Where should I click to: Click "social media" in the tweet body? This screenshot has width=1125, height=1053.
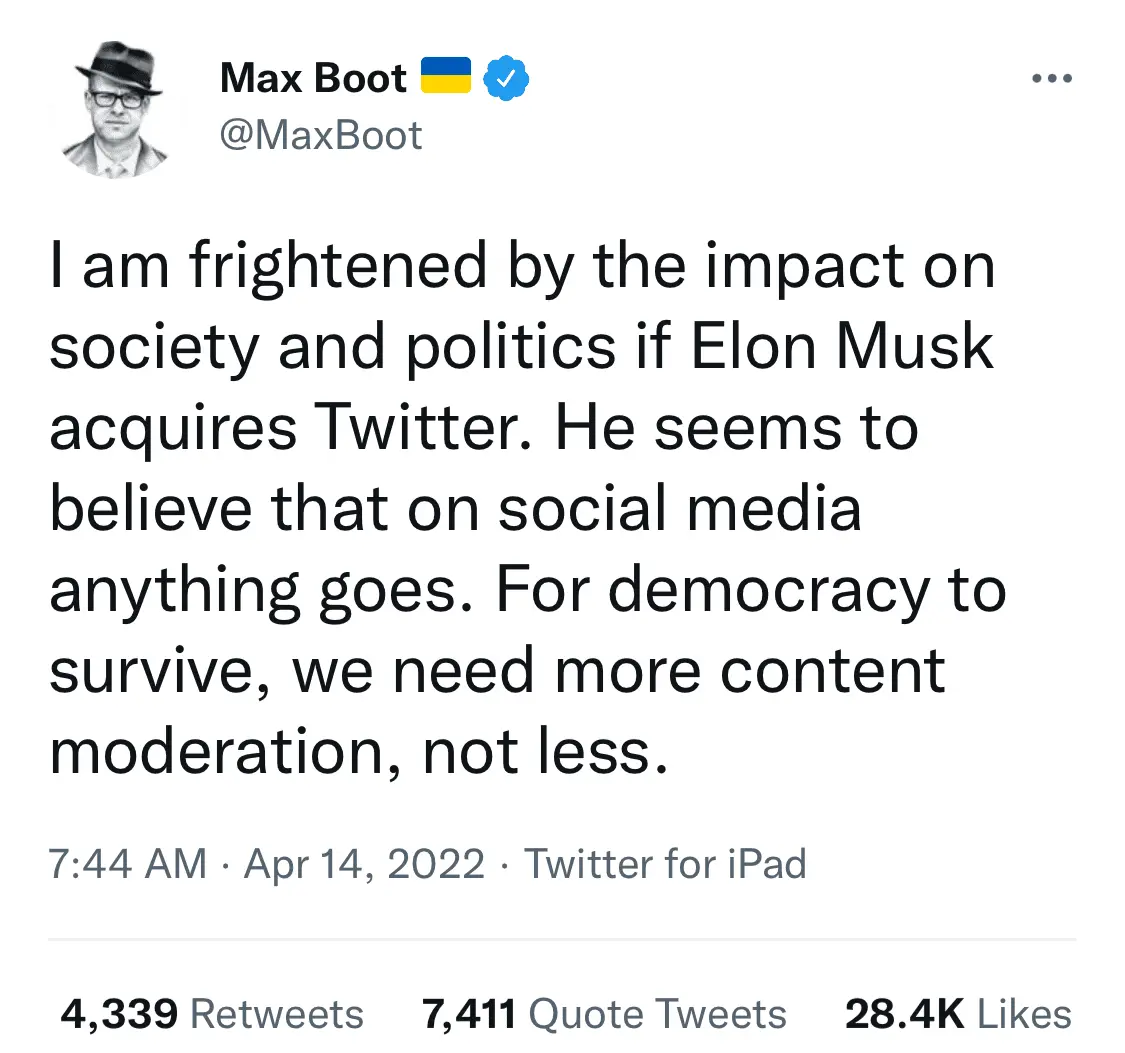679,510
